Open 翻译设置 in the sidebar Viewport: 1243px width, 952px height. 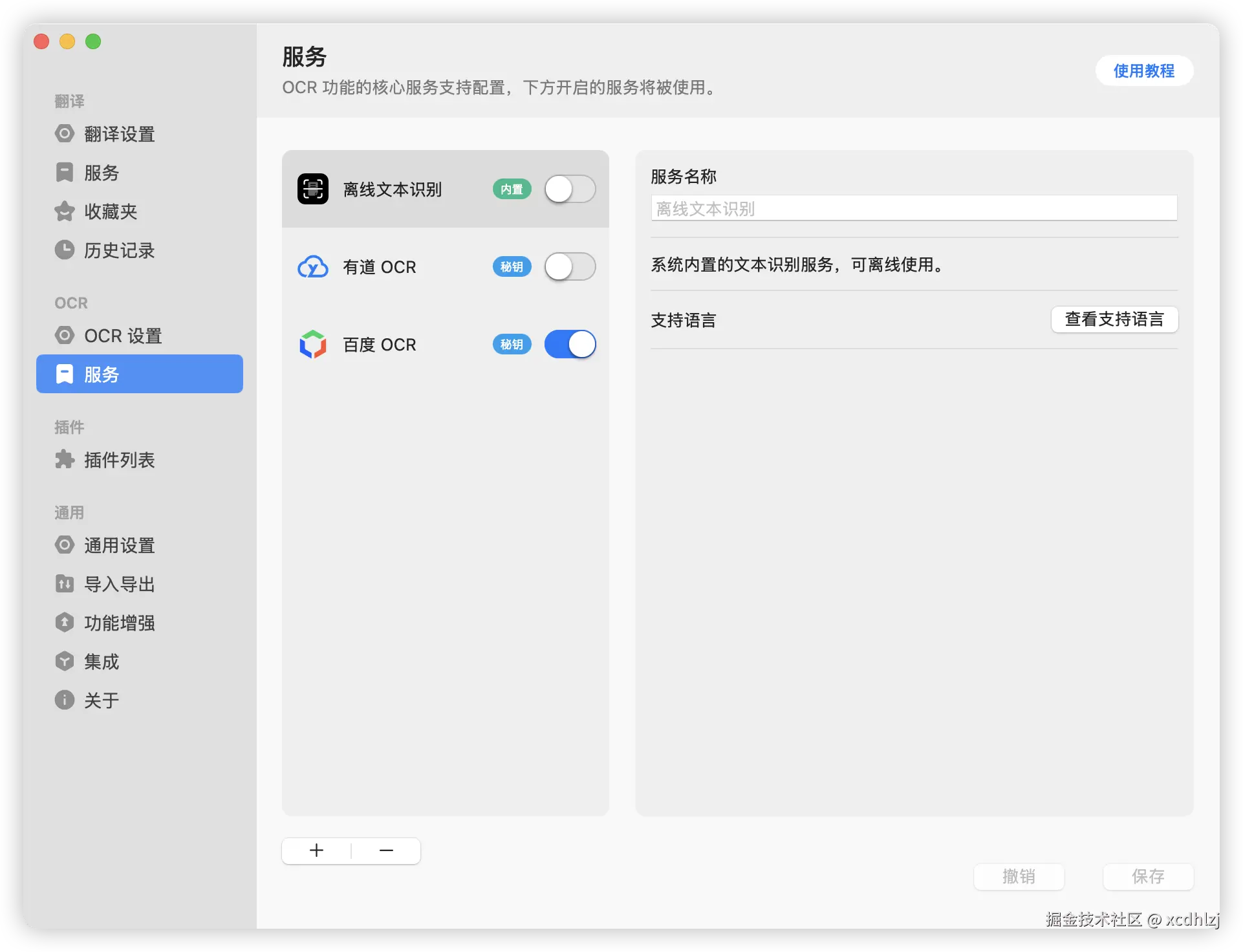pos(119,134)
